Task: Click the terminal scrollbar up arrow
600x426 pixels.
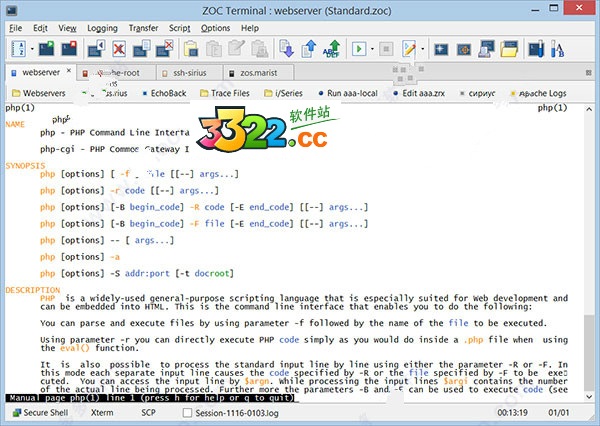Action: click(x=589, y=109)
